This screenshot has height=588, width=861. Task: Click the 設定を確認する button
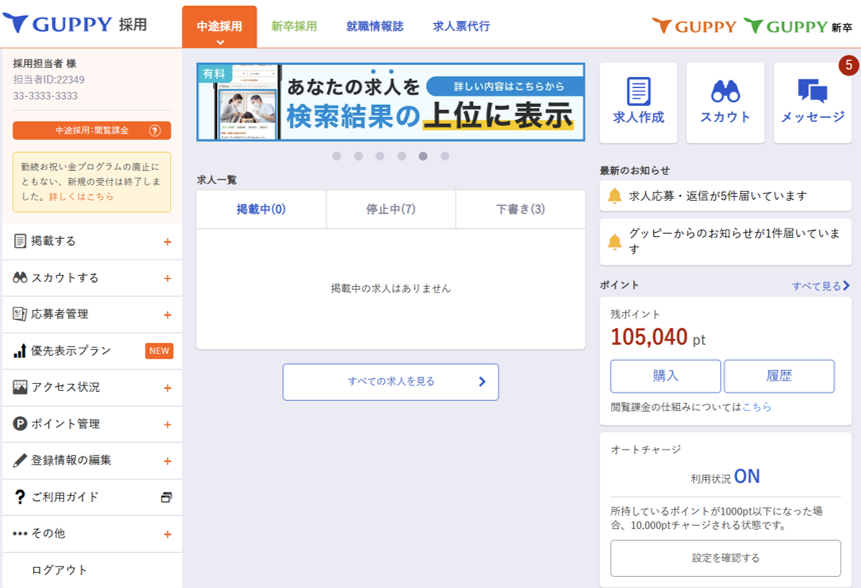click(x=725, y=558)
